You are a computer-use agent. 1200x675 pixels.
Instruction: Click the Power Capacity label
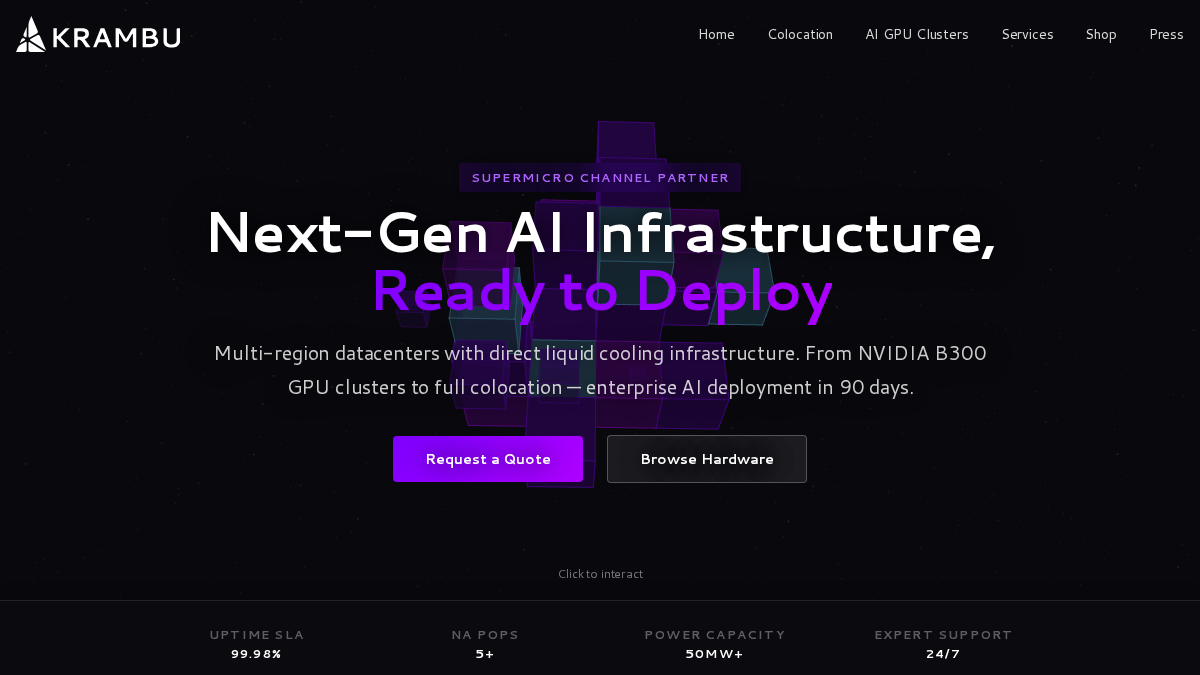[x=715, y=635]
